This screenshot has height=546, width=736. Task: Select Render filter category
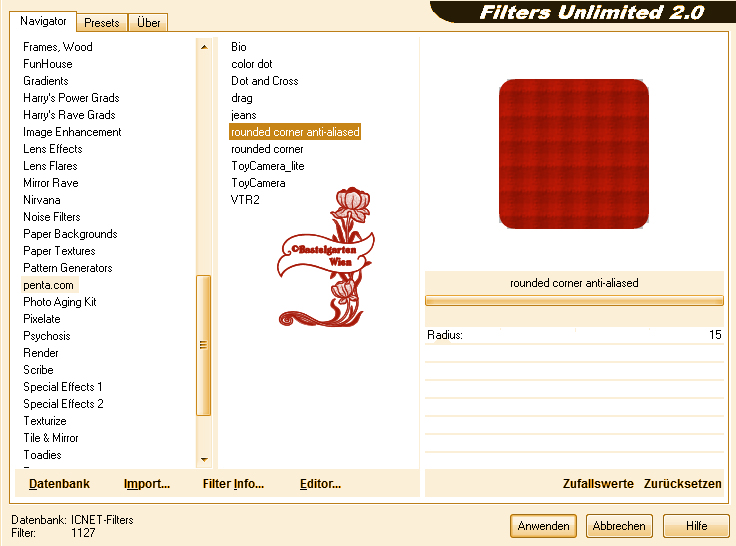41,353
